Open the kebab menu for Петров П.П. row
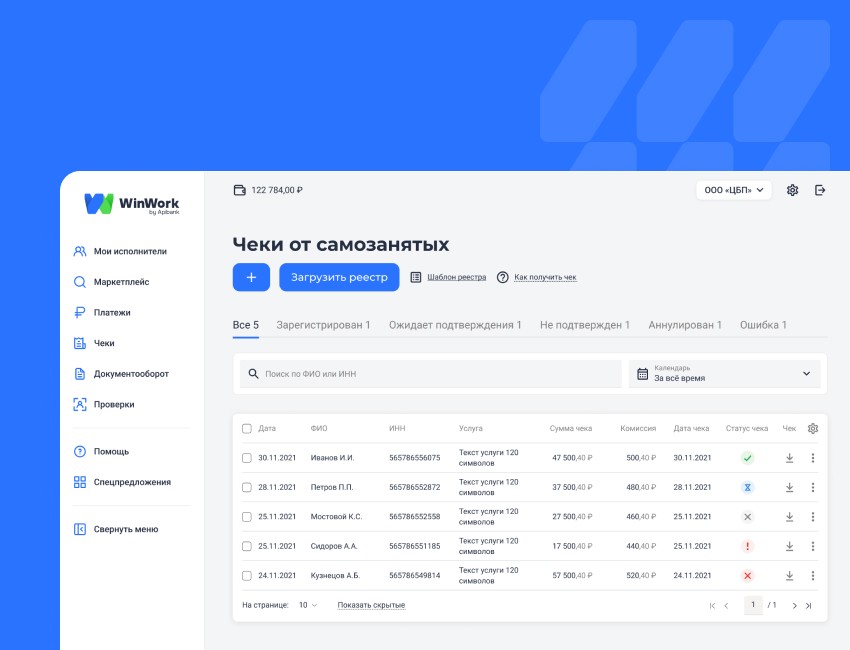This screenshot has height=650, width=850. click(812, 488)
